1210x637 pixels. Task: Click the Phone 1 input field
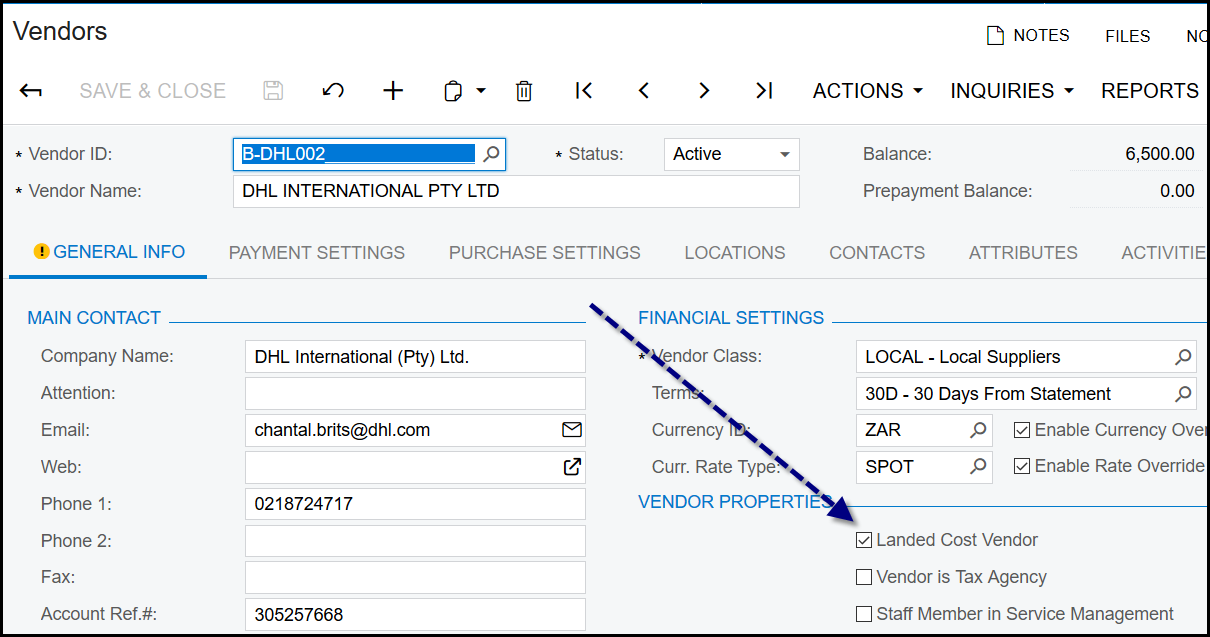[414, 504]
